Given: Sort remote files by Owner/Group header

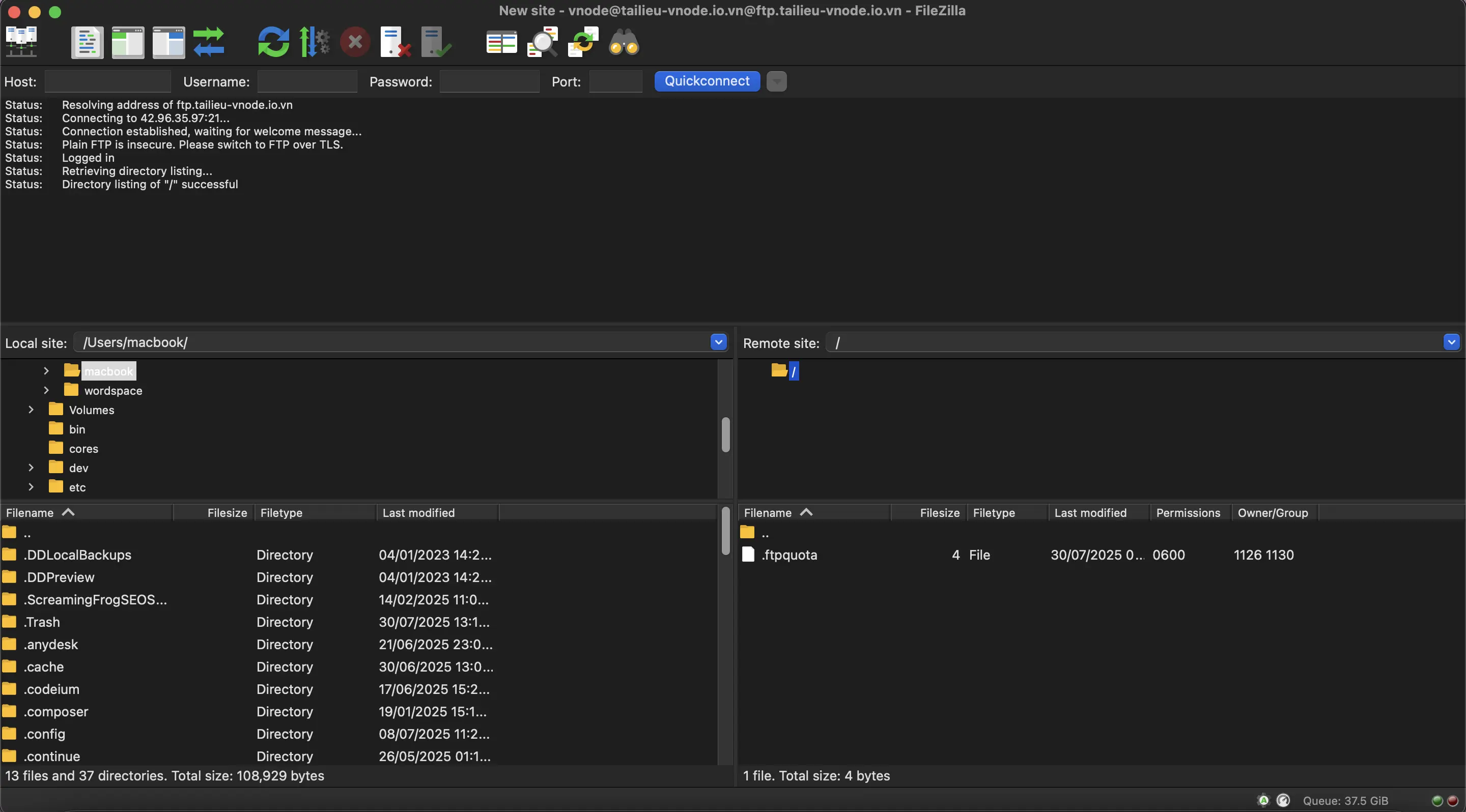Looking at the screenshot, I should pyautogui.click(x=1275, y=512).
